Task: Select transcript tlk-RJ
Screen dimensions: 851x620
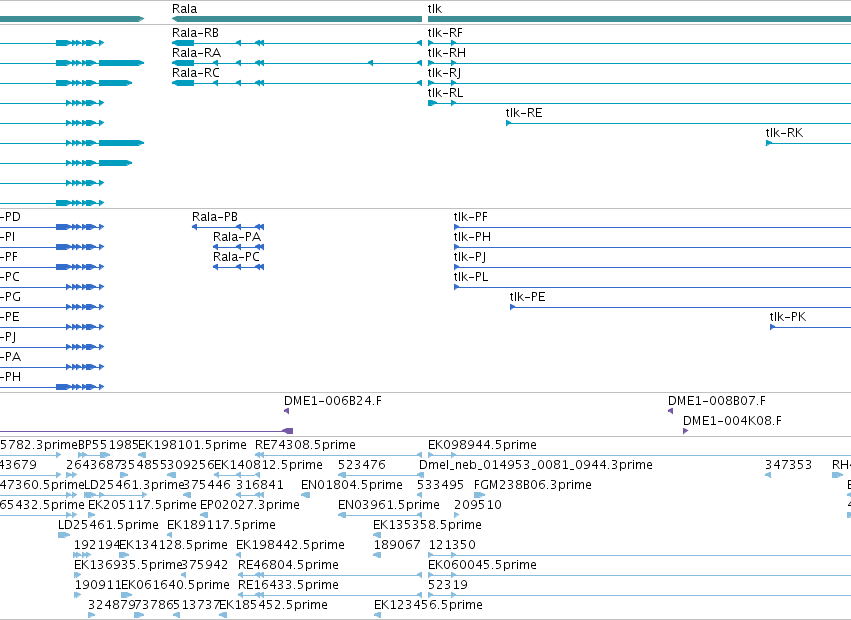Action: click(x=444, y=73)
